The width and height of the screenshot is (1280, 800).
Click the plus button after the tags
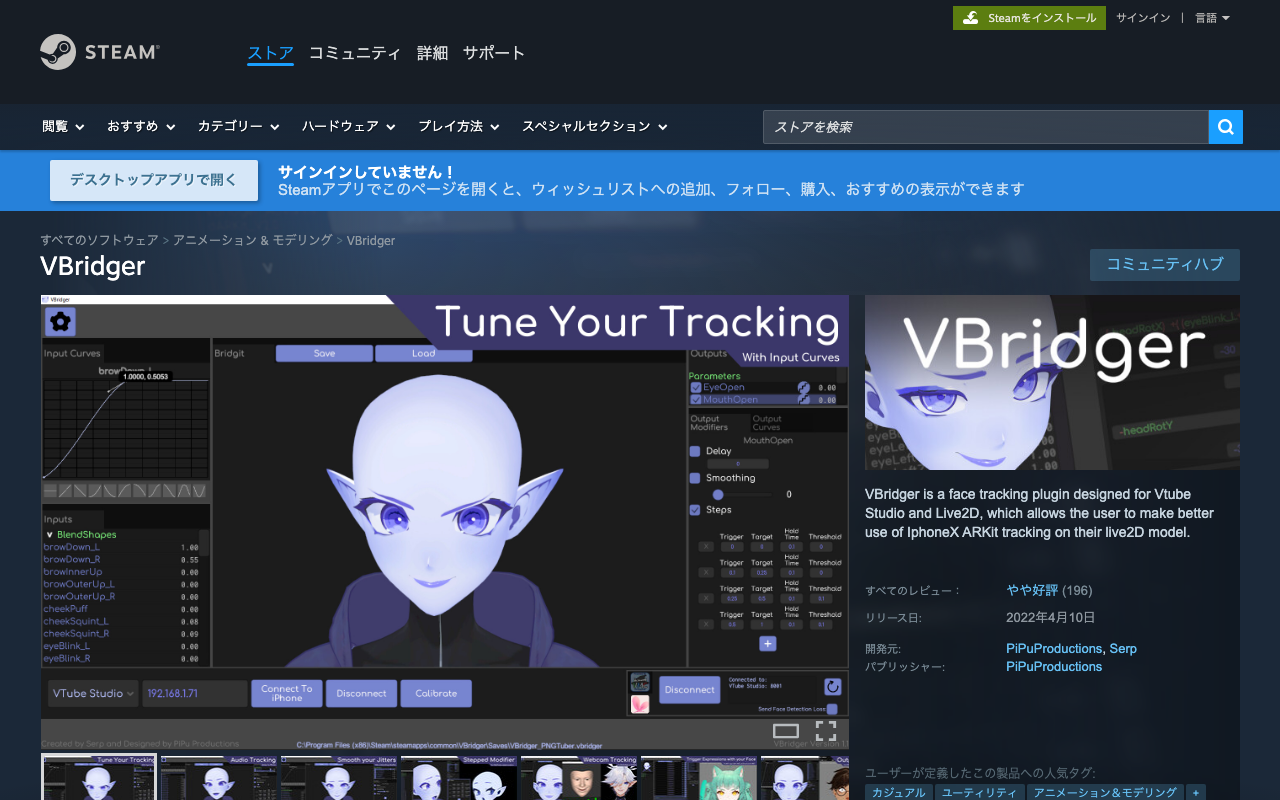coord(1195,792)
